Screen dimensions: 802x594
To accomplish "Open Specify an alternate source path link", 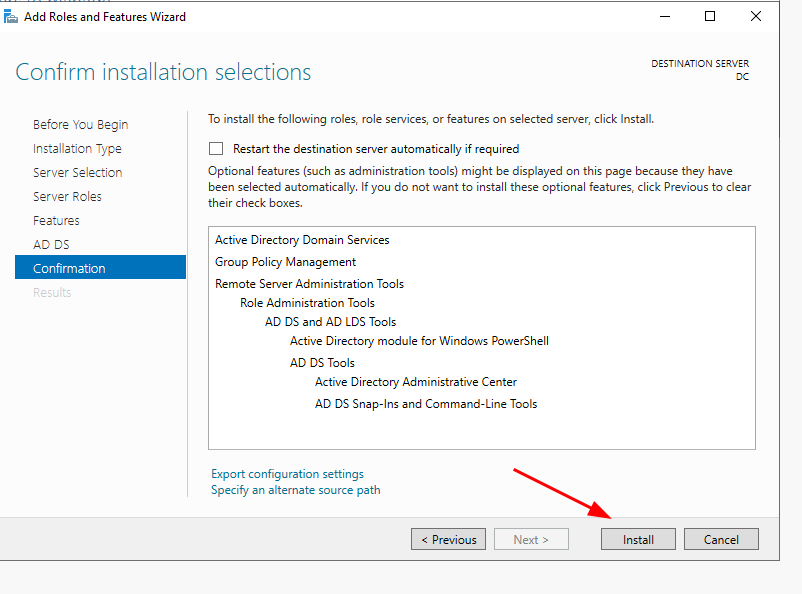I will (296, 490).
